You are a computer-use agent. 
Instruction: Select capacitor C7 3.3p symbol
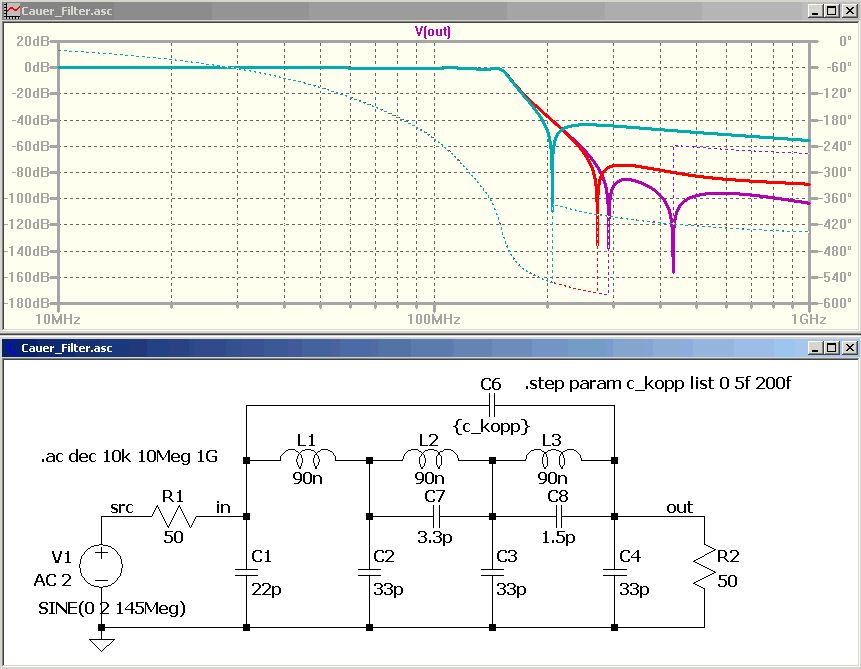[436, 516]
